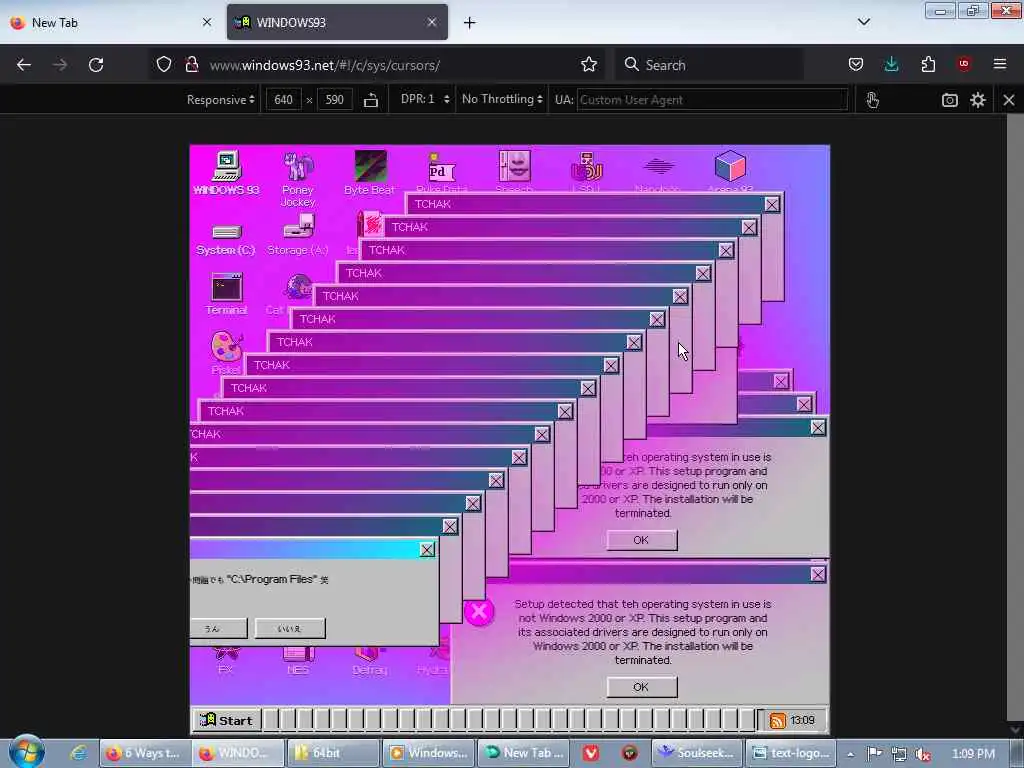
Task: Open the Firefox hamburger menu
Action: 1000,64
